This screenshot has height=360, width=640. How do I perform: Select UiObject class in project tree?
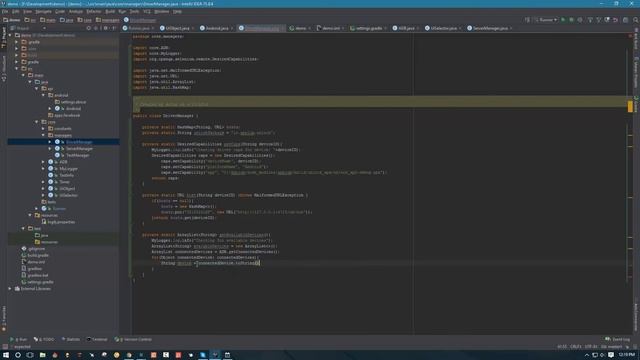[x=67, y=189]
